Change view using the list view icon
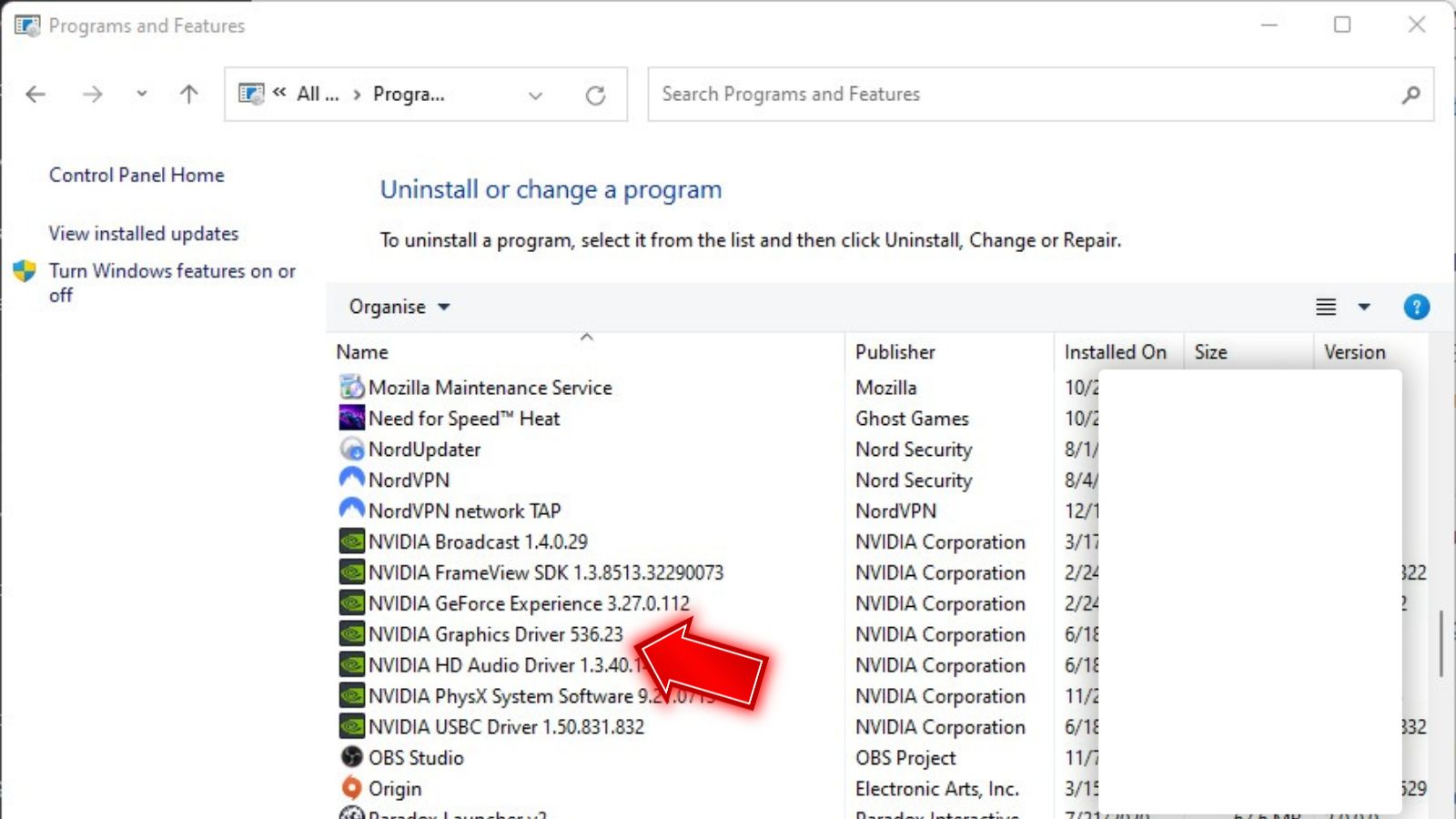The width and height of the screenshot is (1456, 819). [1326, 307]
